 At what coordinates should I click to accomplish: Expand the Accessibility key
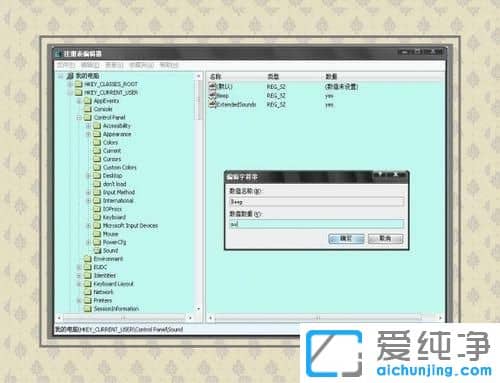pyautogui.click(x=88, y=126)
